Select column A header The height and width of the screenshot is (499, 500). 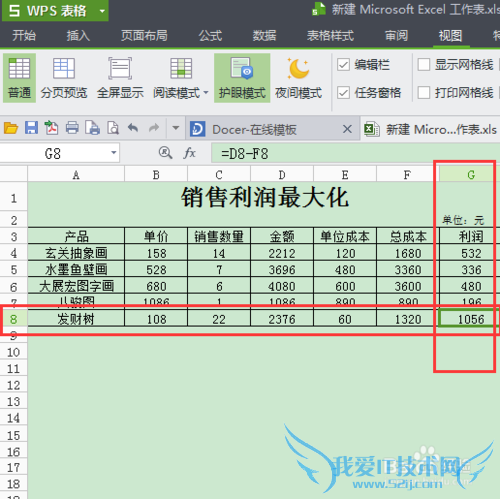click(76, 174)
